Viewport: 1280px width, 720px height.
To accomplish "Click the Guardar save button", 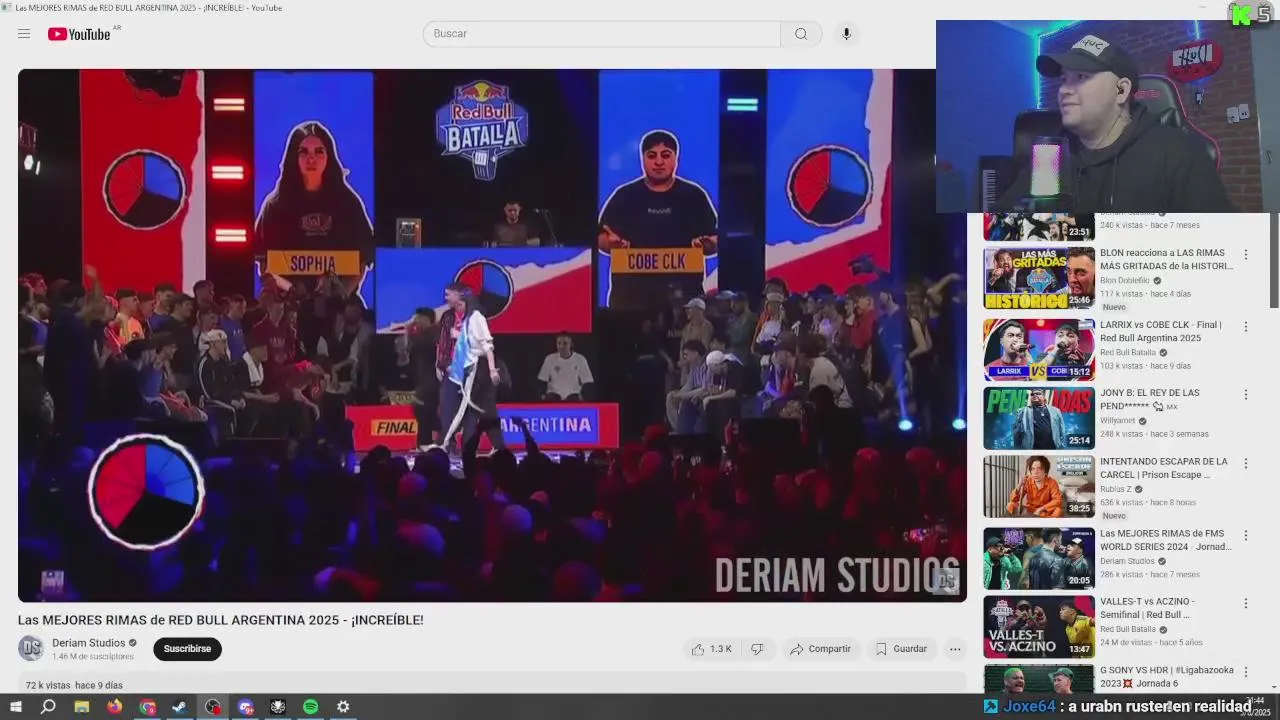I will pos(901,649).
